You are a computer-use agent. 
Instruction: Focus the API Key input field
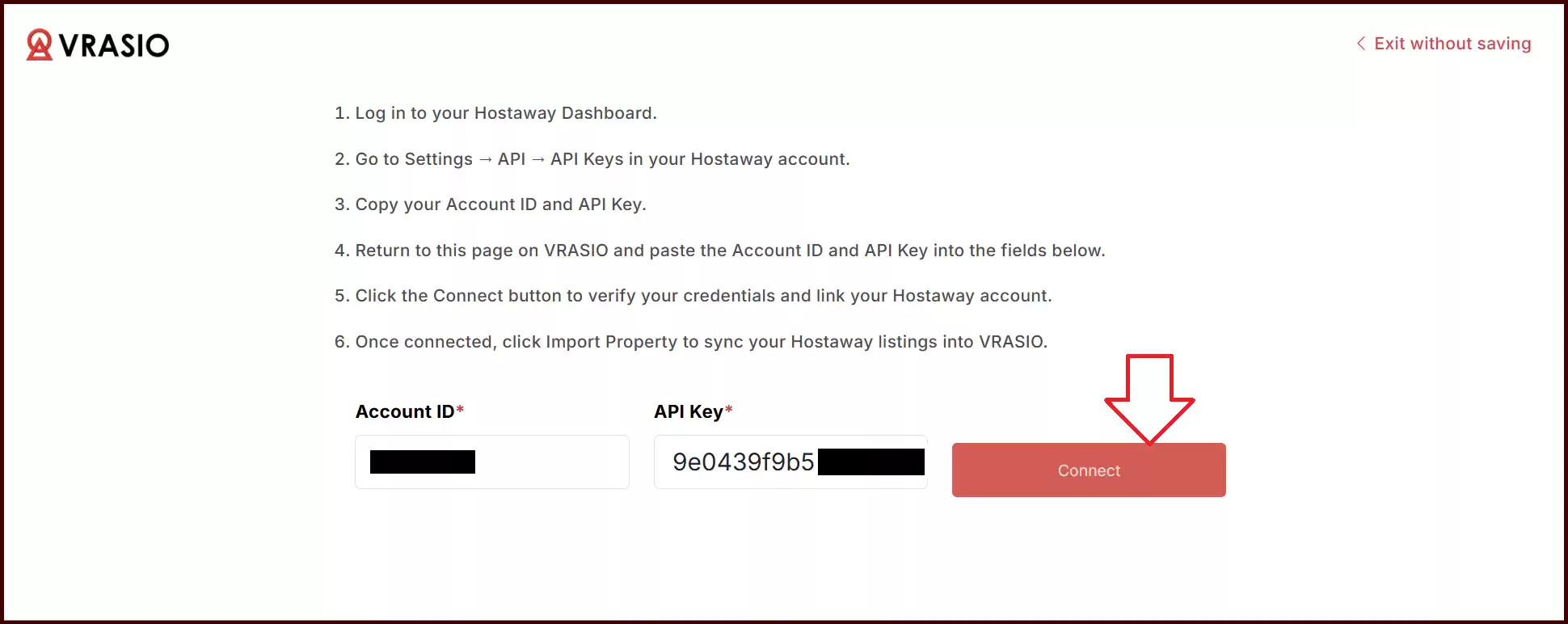[x=790, y=462]
